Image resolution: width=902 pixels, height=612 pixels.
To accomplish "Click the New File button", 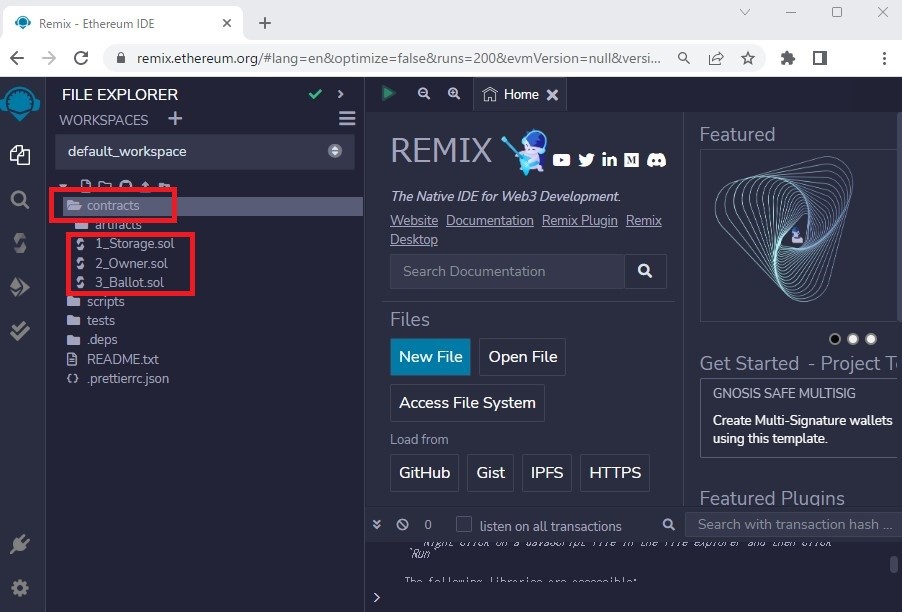I will pyautogui.click(x=430, y=357).
